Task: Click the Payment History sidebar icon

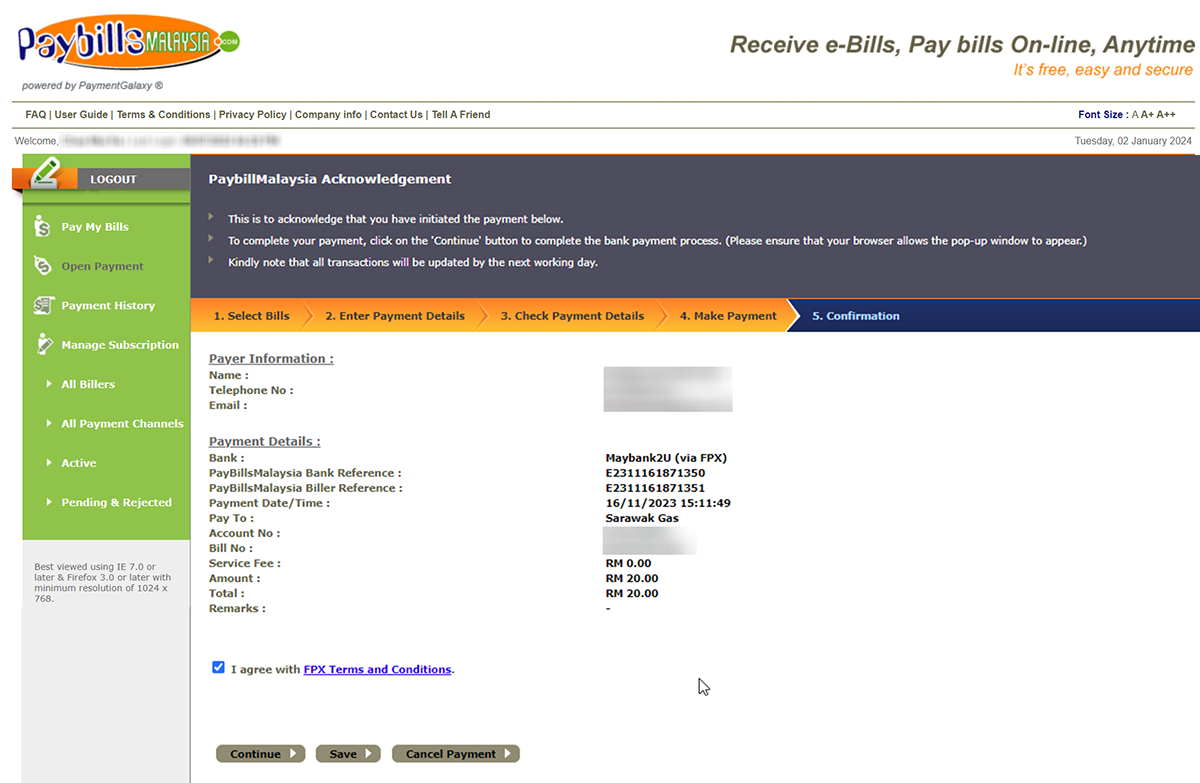Action: (43, 305)
